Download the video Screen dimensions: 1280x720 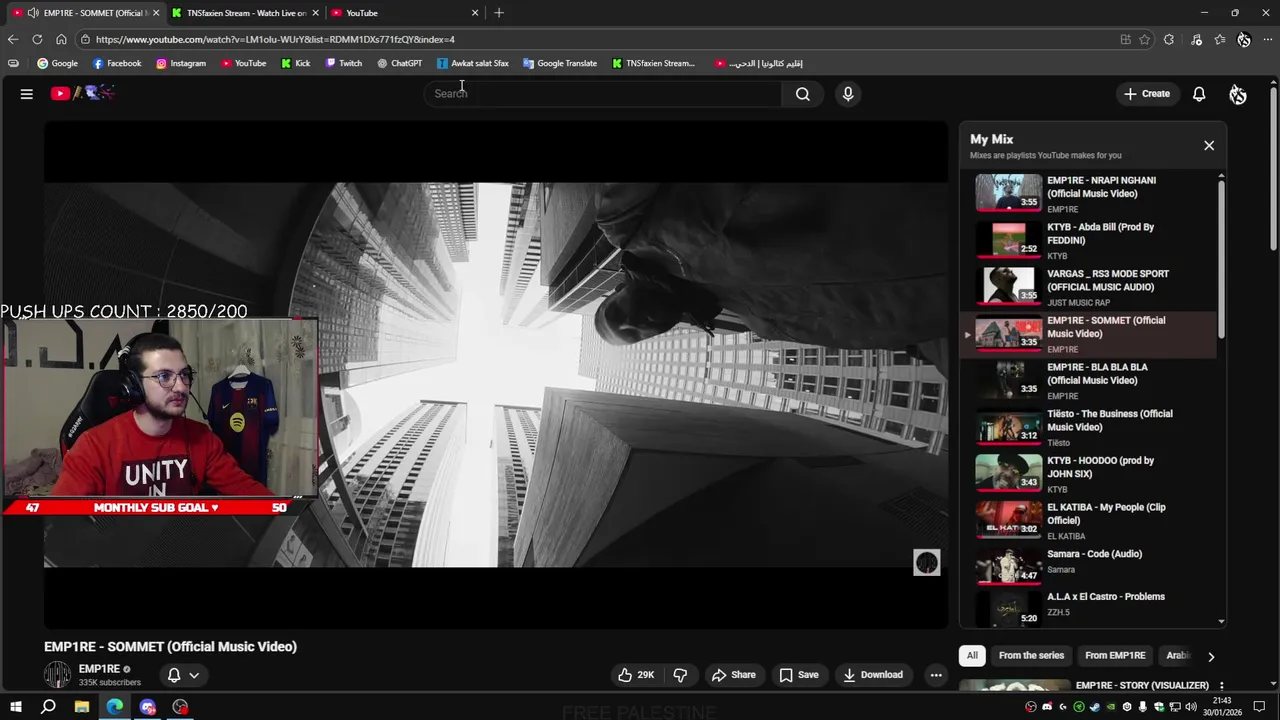pos(873,675)
